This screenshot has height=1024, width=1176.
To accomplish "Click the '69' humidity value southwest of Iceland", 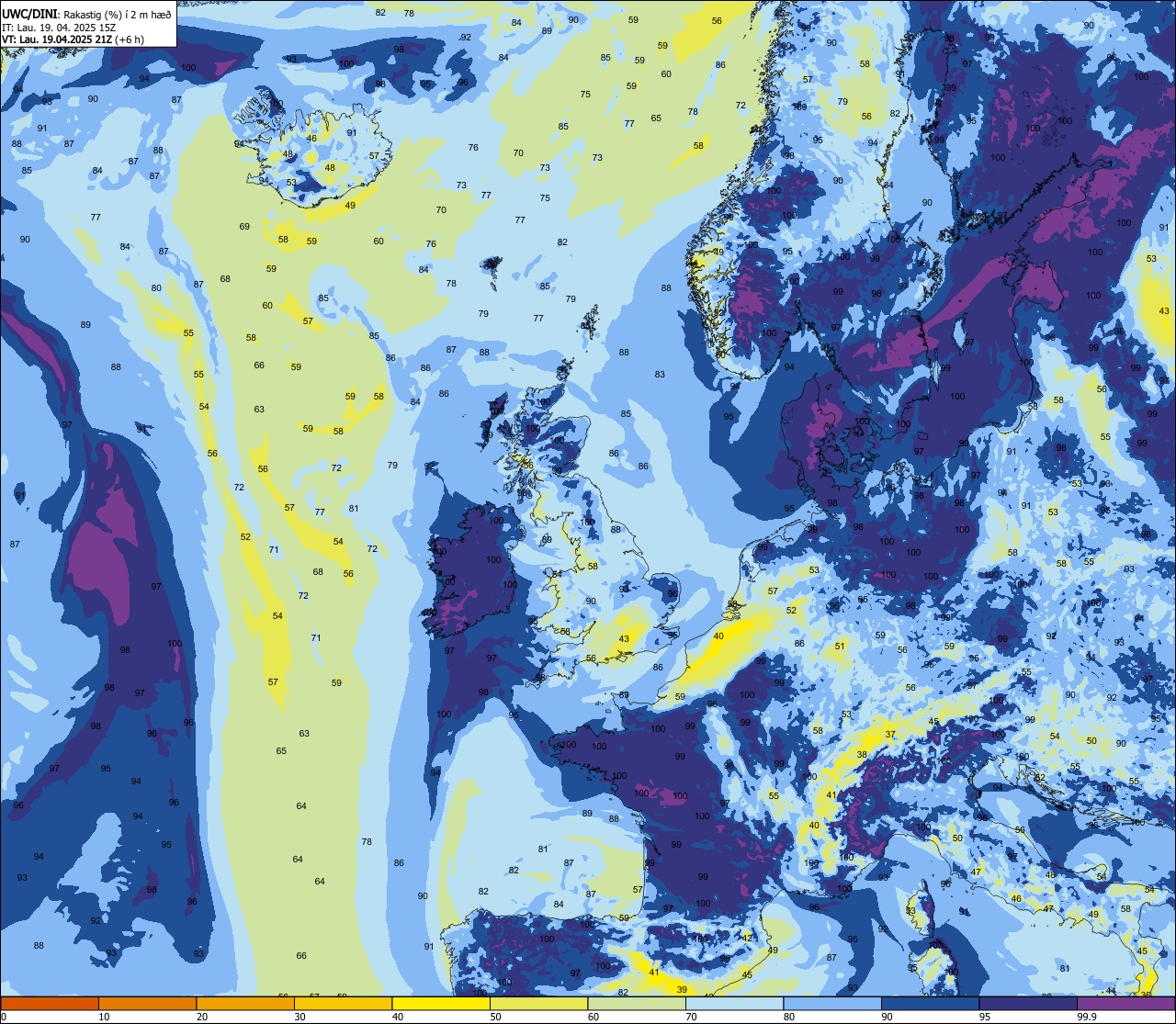I will [244, 227].
